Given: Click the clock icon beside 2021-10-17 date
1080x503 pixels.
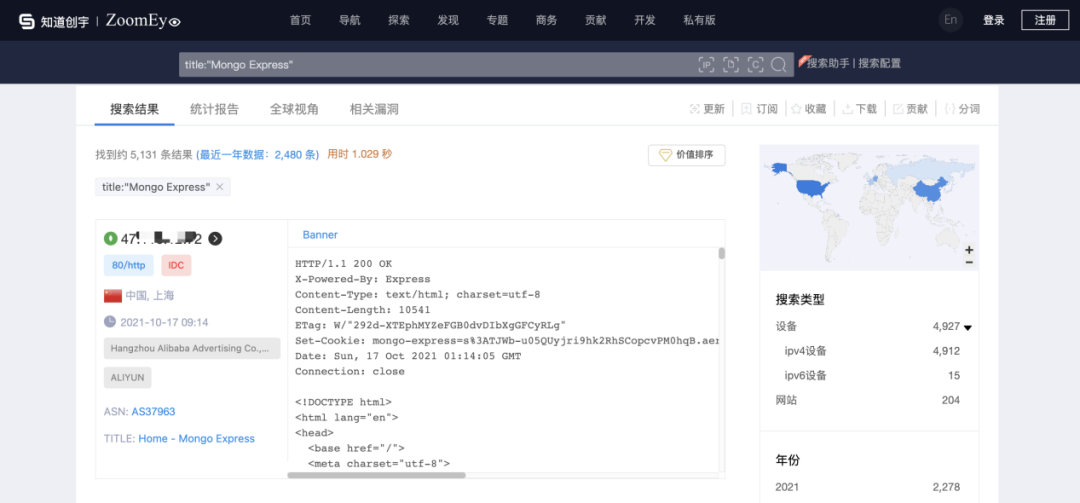Looking at the screenshot, I should [110, 321].
